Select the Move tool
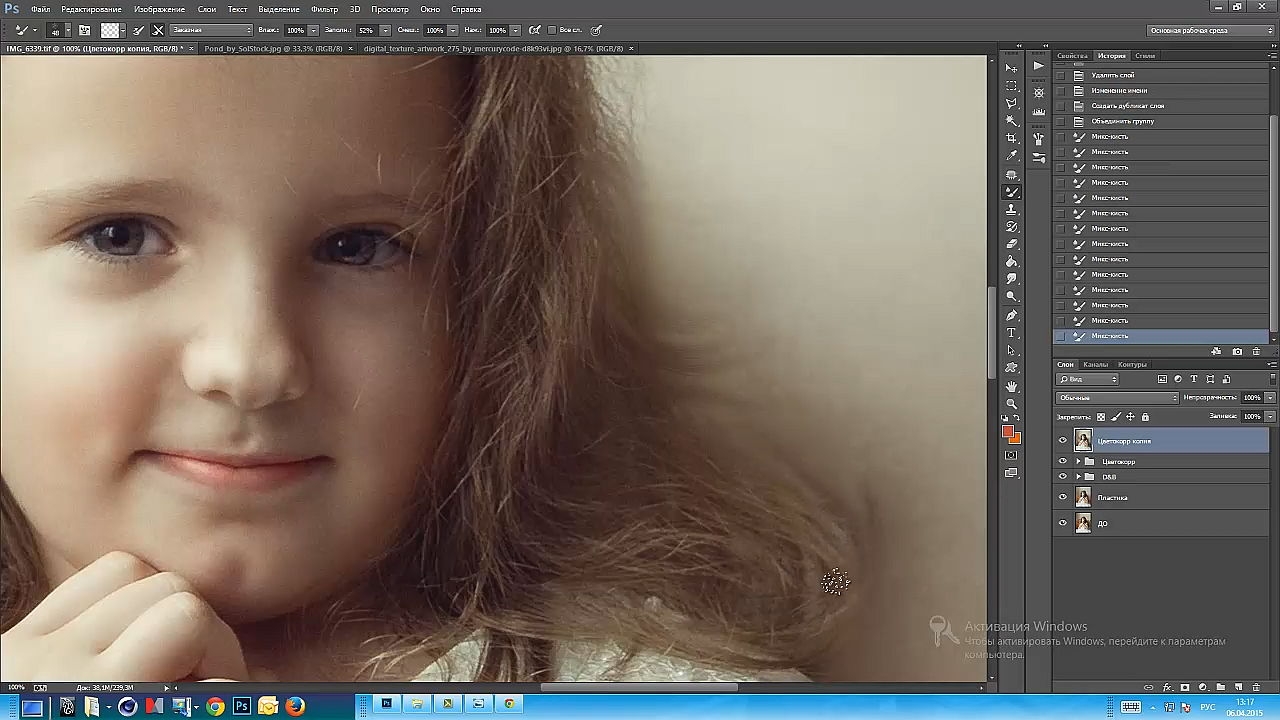 tap(1012, 67)
